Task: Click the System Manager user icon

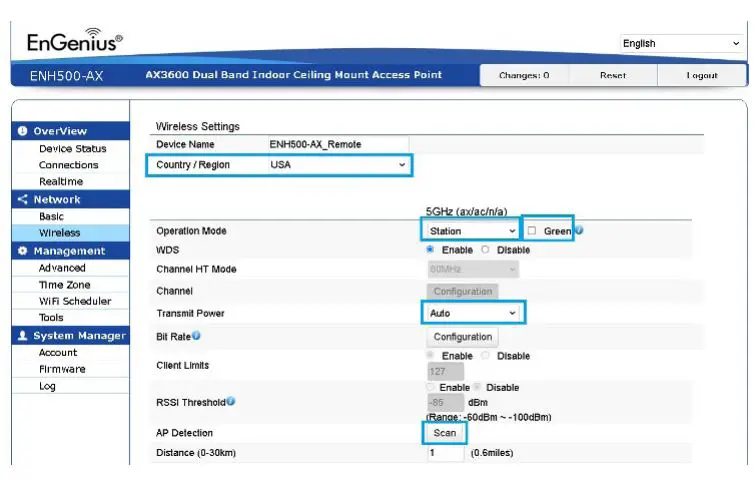Action: click(x=23, y=336)
